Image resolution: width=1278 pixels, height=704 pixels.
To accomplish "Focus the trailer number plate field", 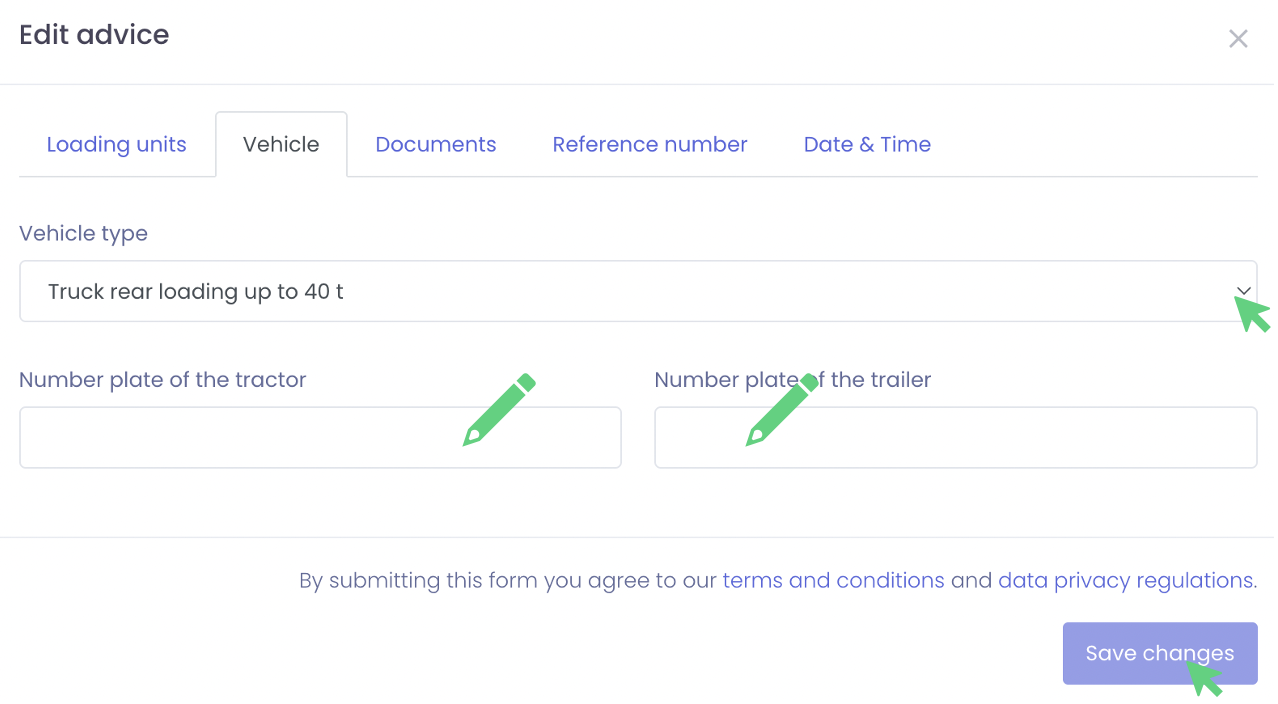I will pos(1000,438).
